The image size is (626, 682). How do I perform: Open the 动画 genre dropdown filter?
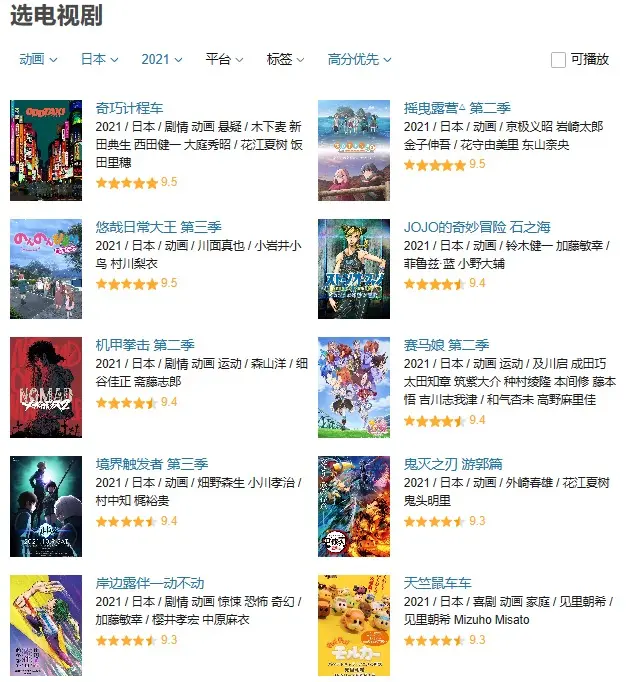coord(38,59)
